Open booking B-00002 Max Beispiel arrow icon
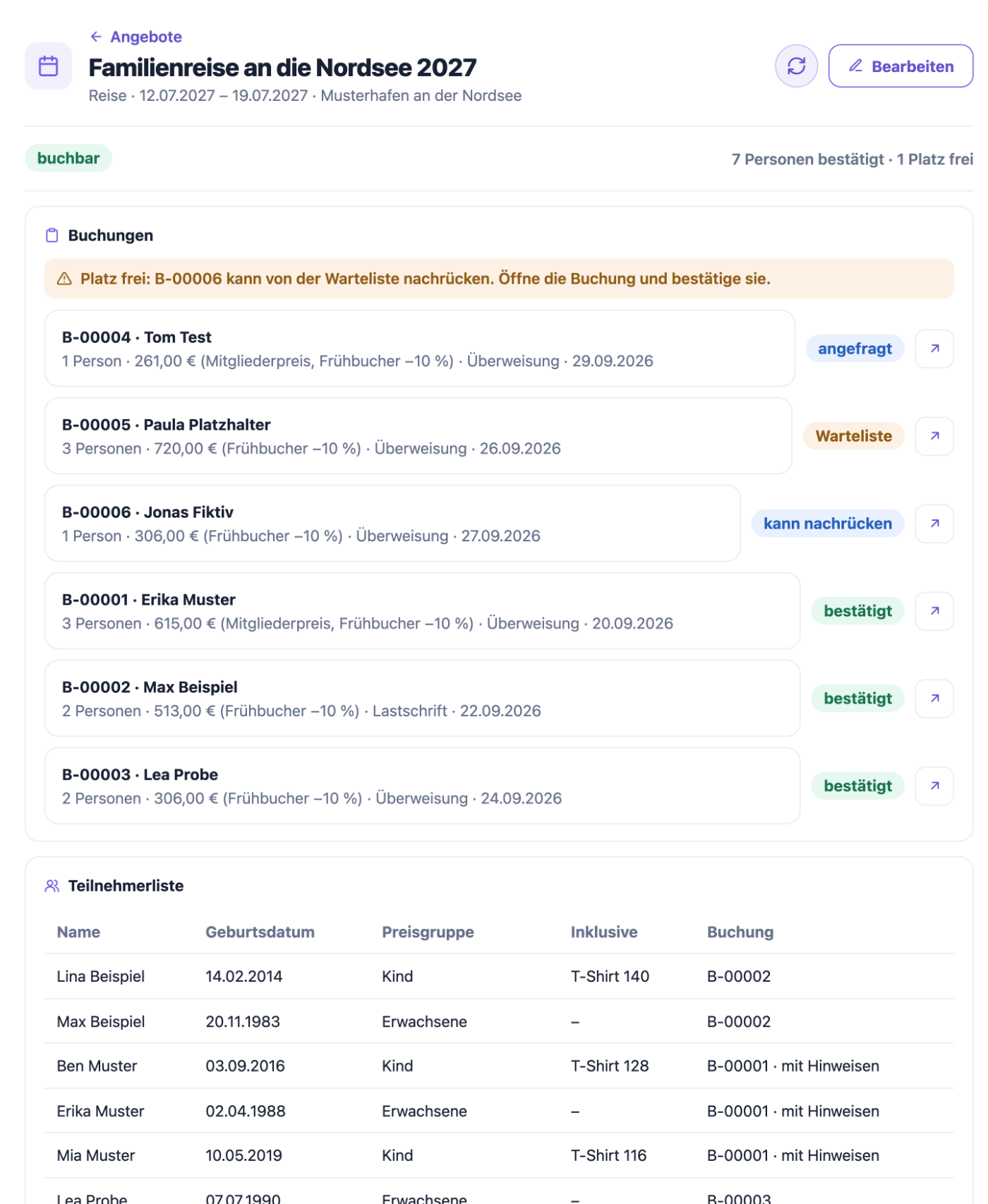Image resolution: width=988 pixels, height=1204 pixels. pos(934,699)
